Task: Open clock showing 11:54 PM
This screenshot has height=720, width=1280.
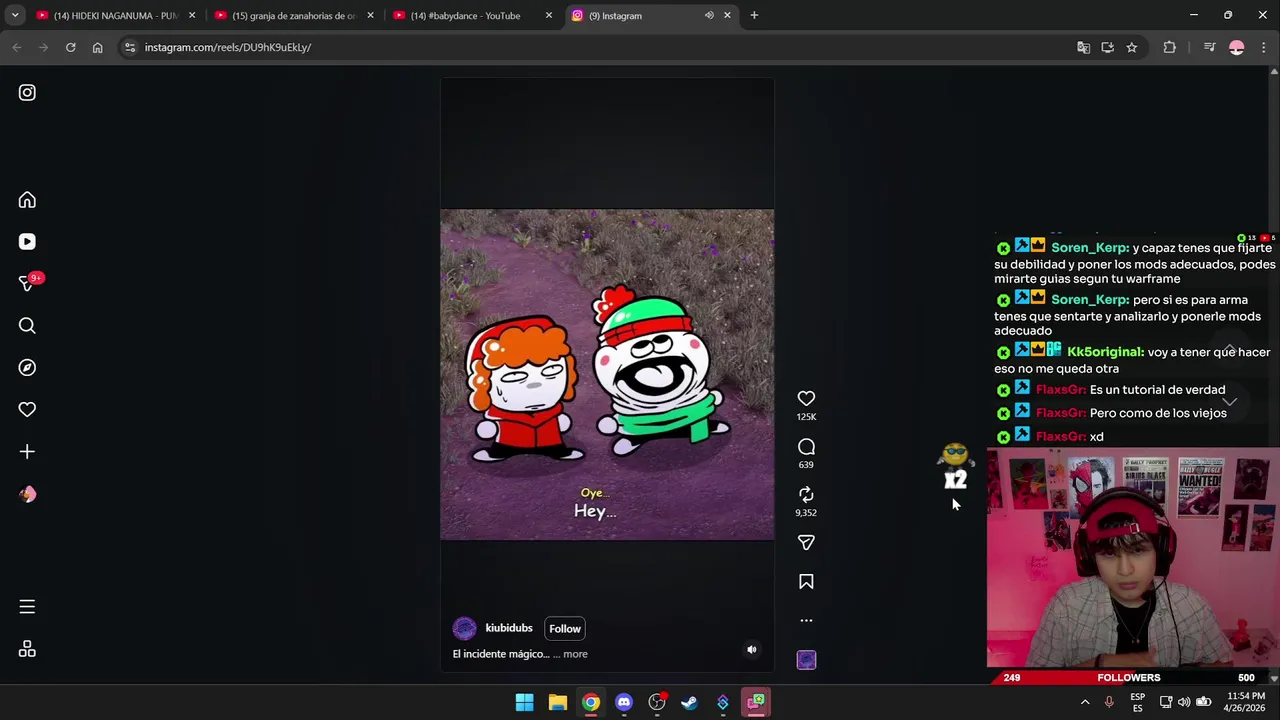Action: click(x=1245, y=702)
